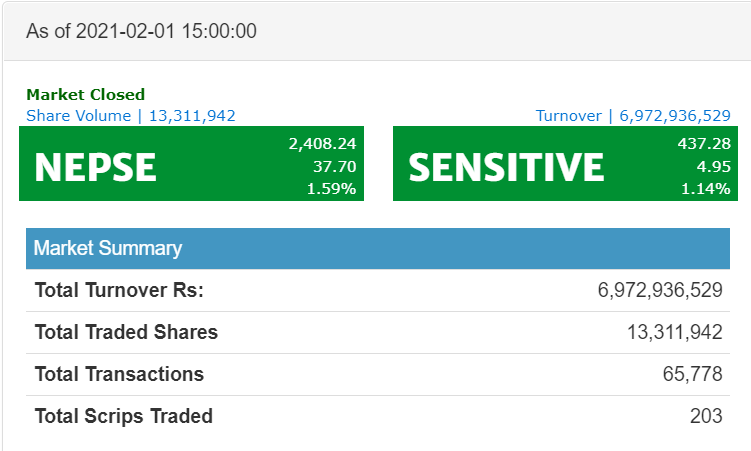Select the 'Total Transactions' row label
The width and height of the screenshot is (751, 451).
coord(119,374)
